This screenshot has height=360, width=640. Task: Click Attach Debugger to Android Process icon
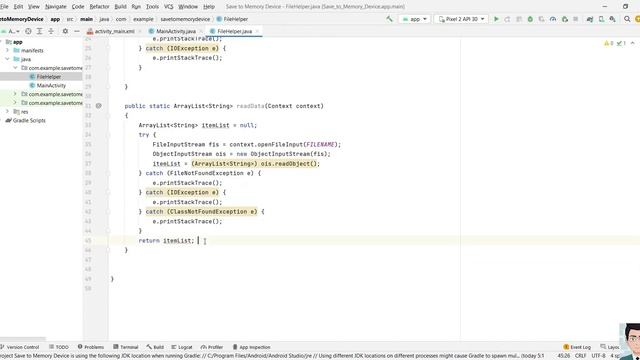[564, 19]
